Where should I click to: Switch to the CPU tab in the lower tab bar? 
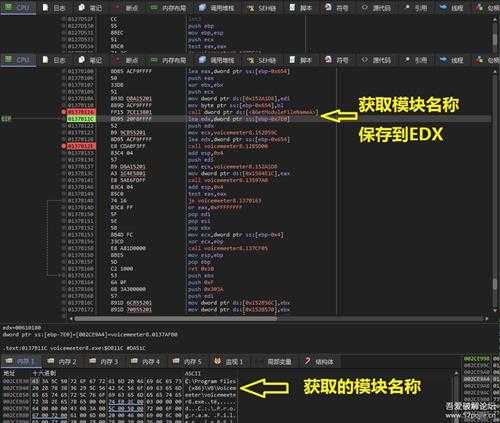tap(18, 60)
